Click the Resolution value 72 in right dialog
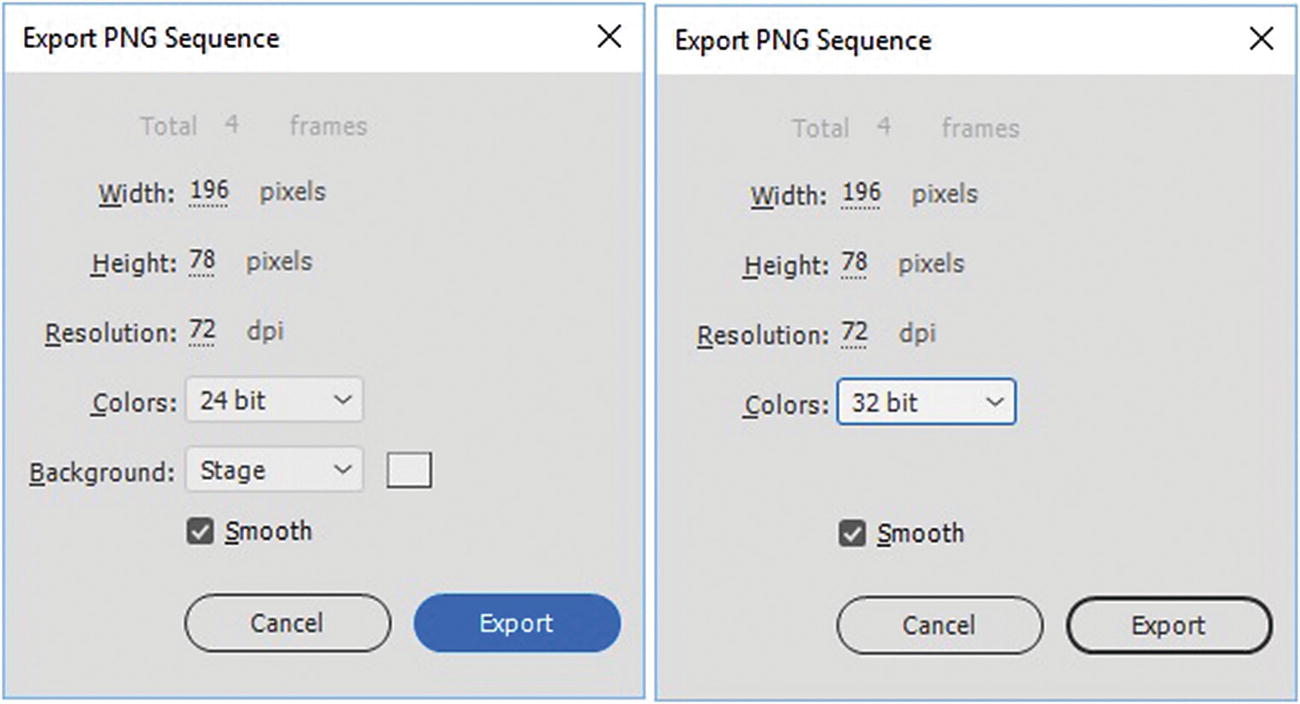 coord(854,333)
